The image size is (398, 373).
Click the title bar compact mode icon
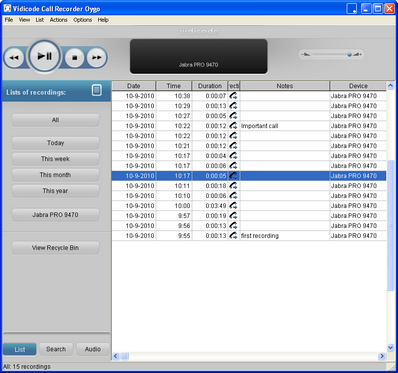click(352, 8)
